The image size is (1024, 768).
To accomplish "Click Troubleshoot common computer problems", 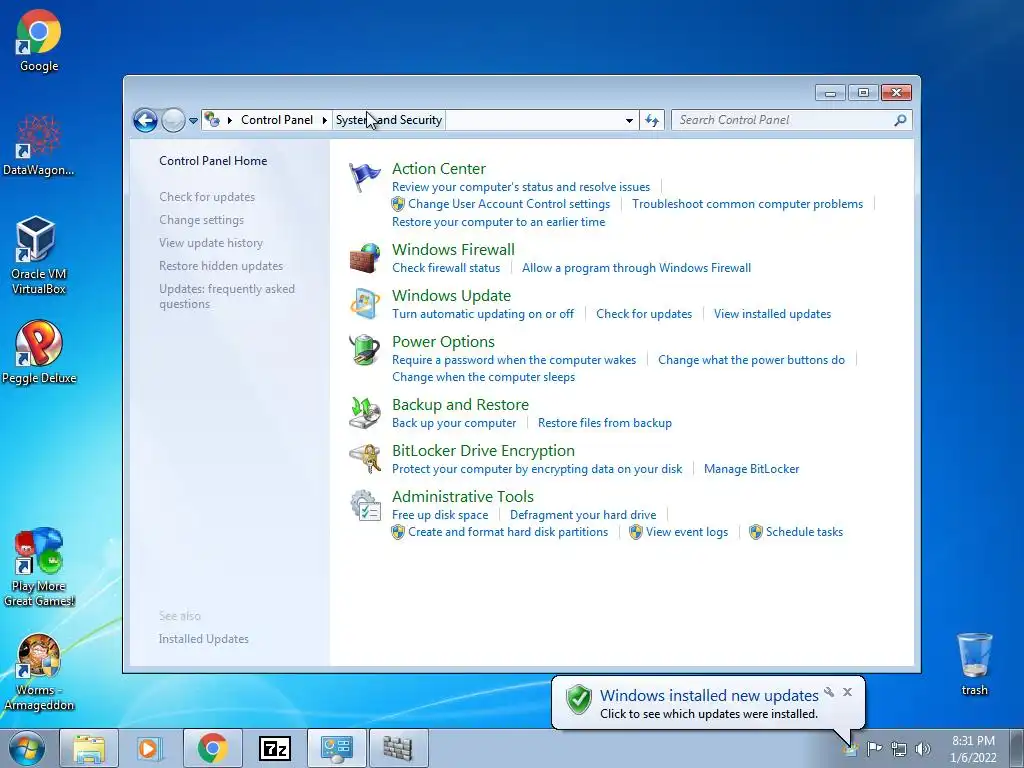I will point(747,204).
